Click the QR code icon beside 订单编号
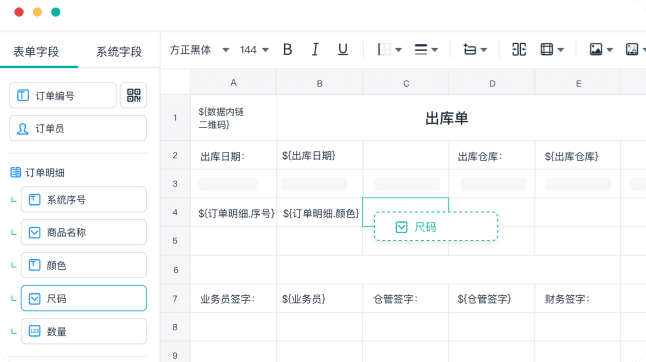Viewport: 646px width, 362px height. (133, 95)
